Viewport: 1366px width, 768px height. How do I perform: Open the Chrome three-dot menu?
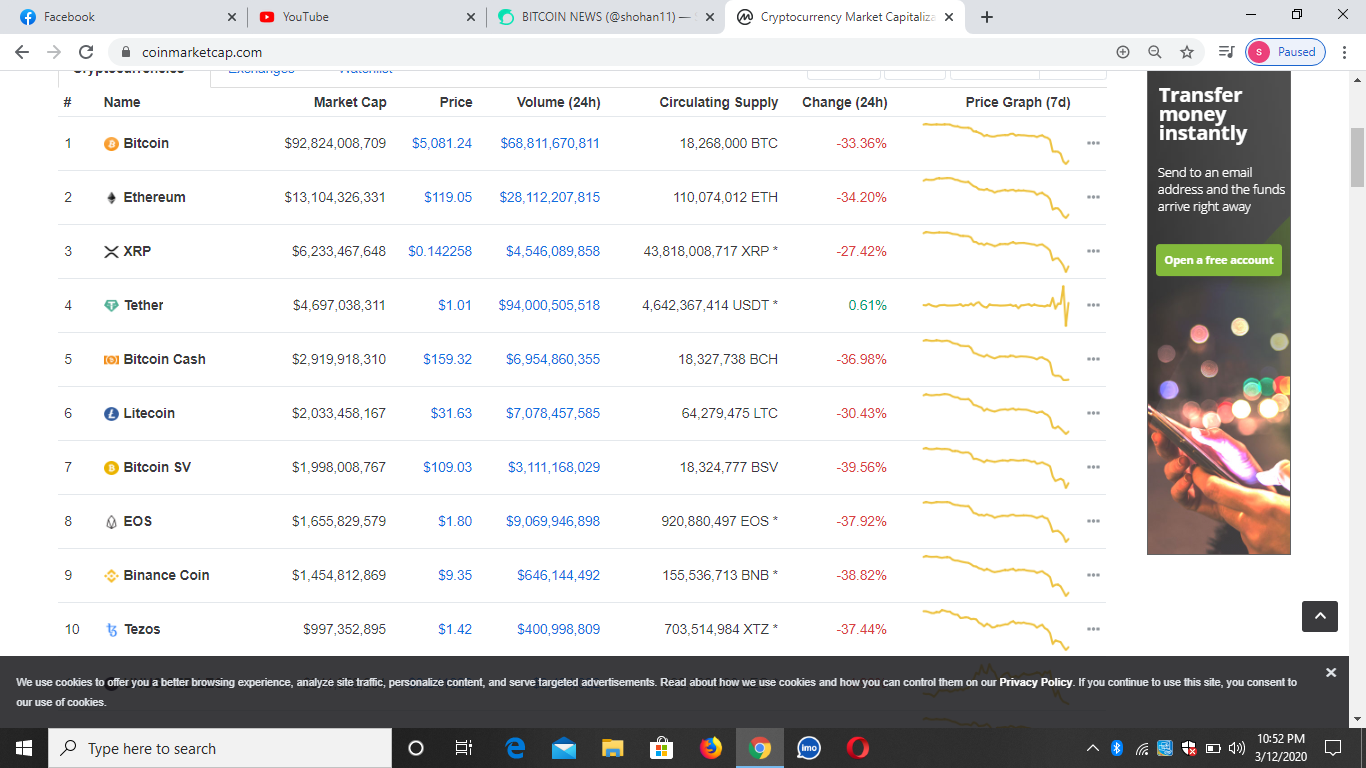pos(1345,52)
